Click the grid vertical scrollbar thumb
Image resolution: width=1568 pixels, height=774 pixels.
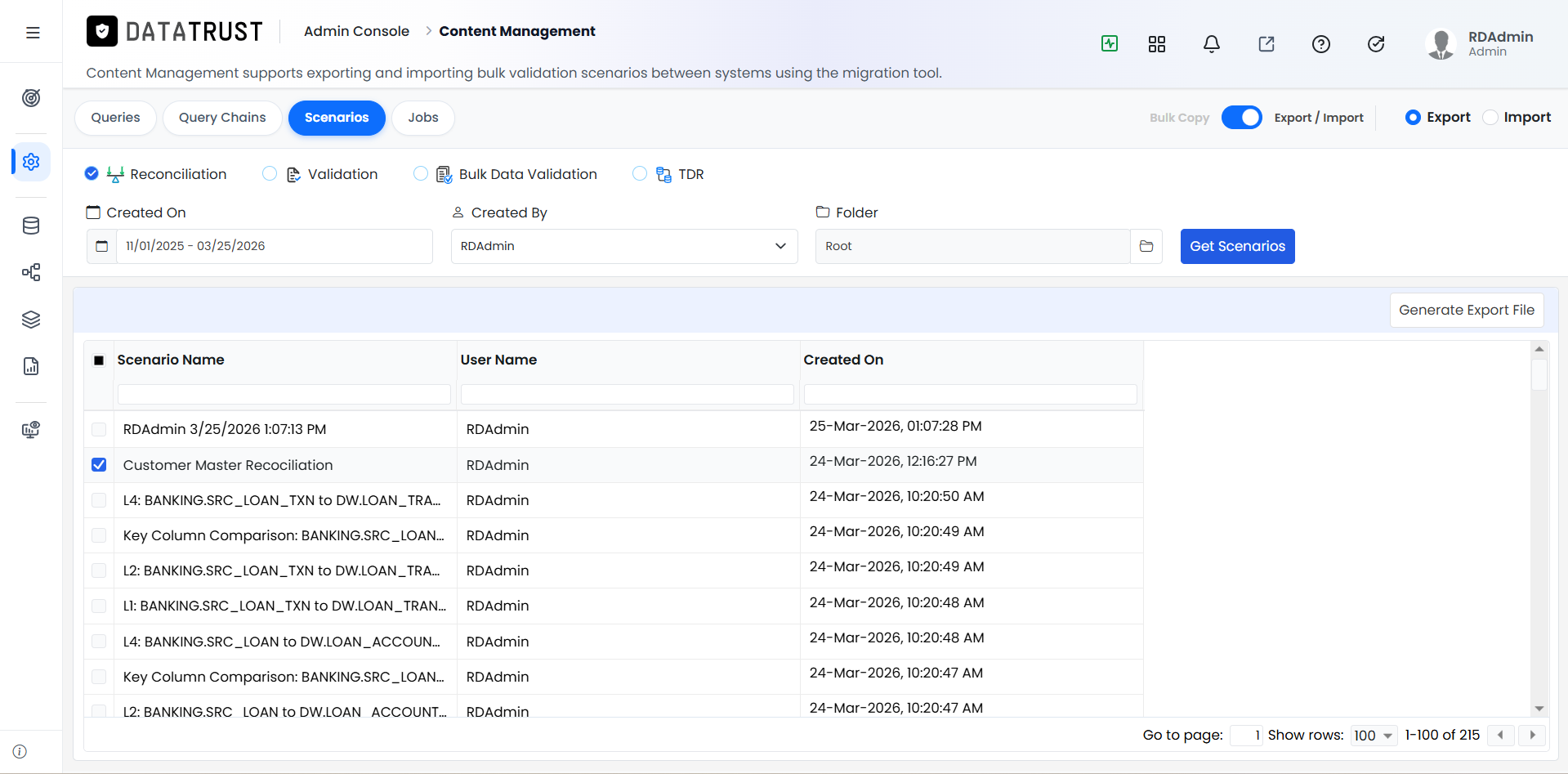tap(1539, 374)
